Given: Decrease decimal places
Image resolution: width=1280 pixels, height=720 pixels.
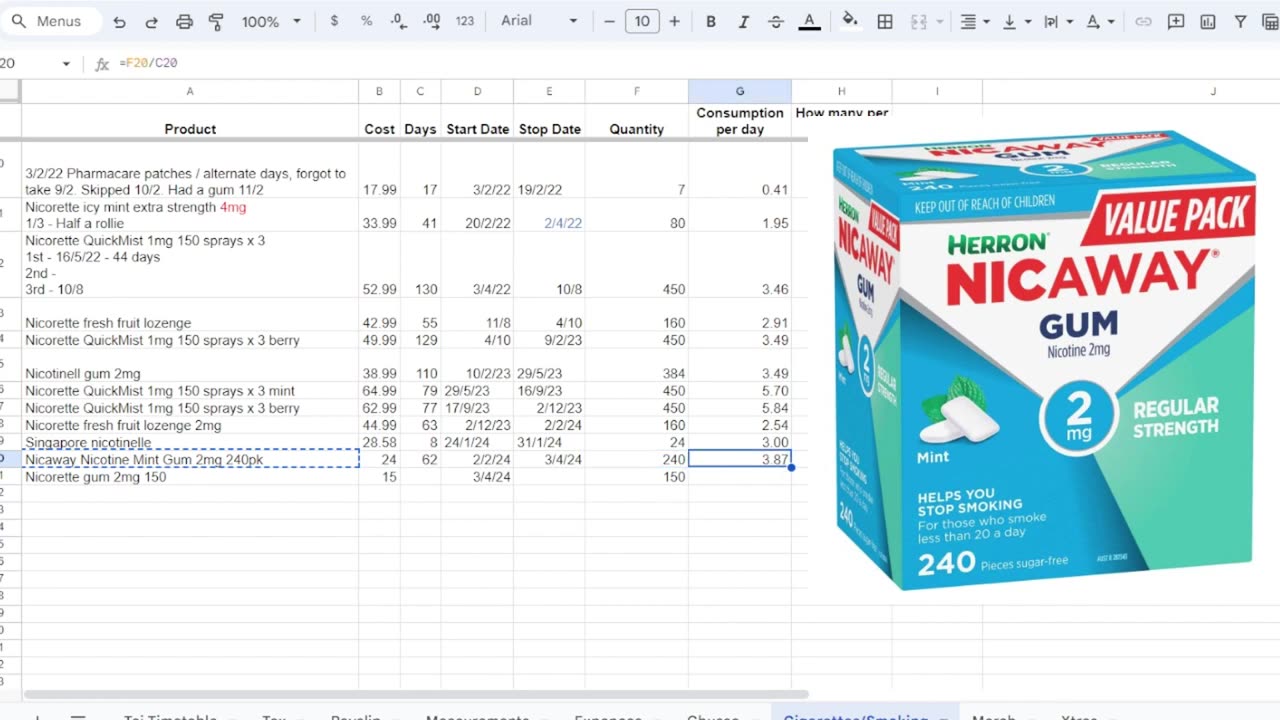Looking at the screenshot, I should pyautogui.click(x=398, y=21).
